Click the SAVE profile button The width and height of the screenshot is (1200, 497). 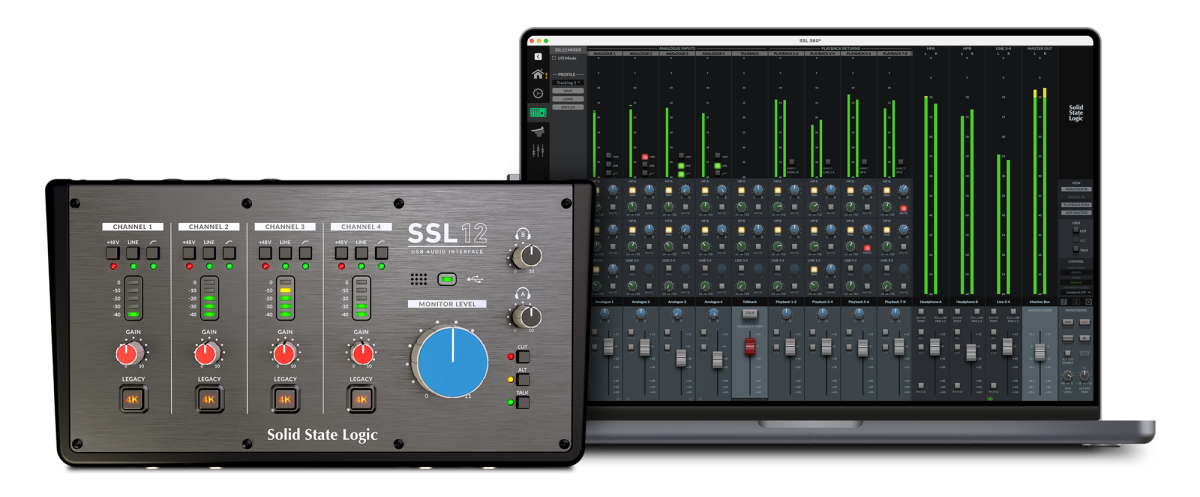point(568,90)
